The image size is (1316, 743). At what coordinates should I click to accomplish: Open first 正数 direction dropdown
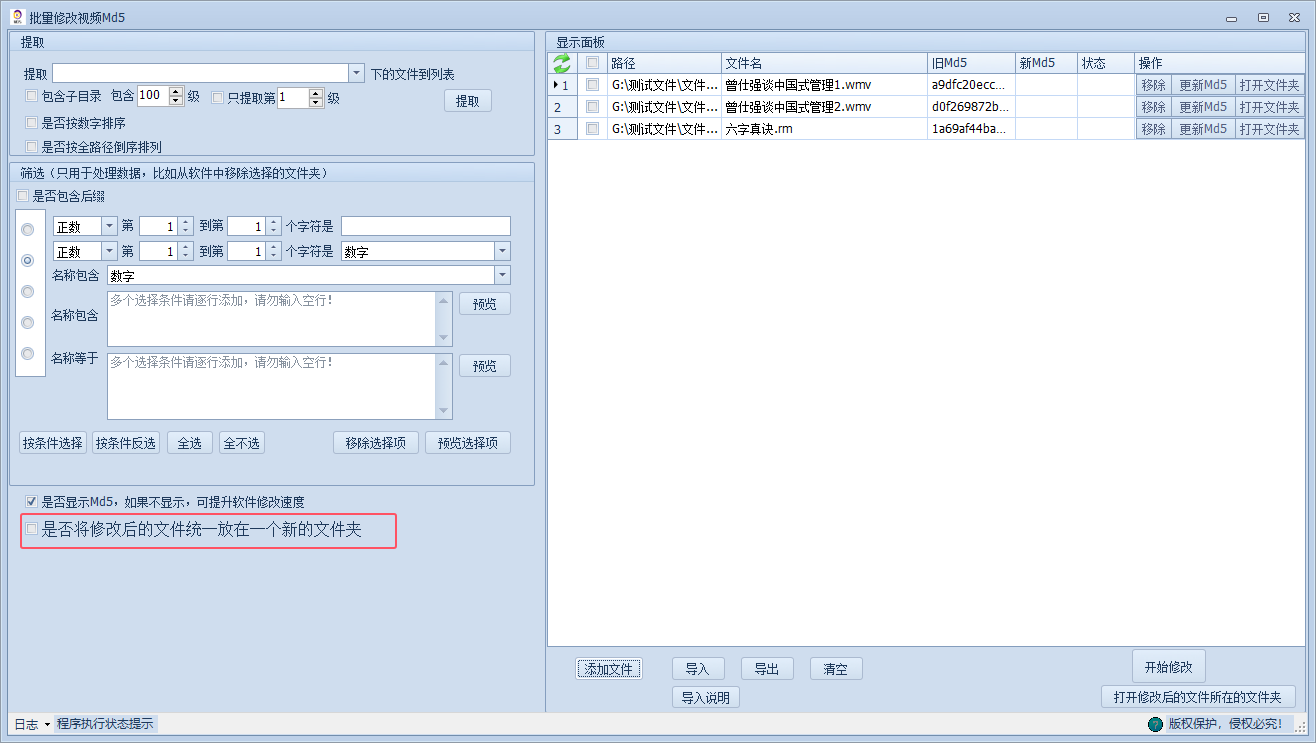click(x=110, y=226)
